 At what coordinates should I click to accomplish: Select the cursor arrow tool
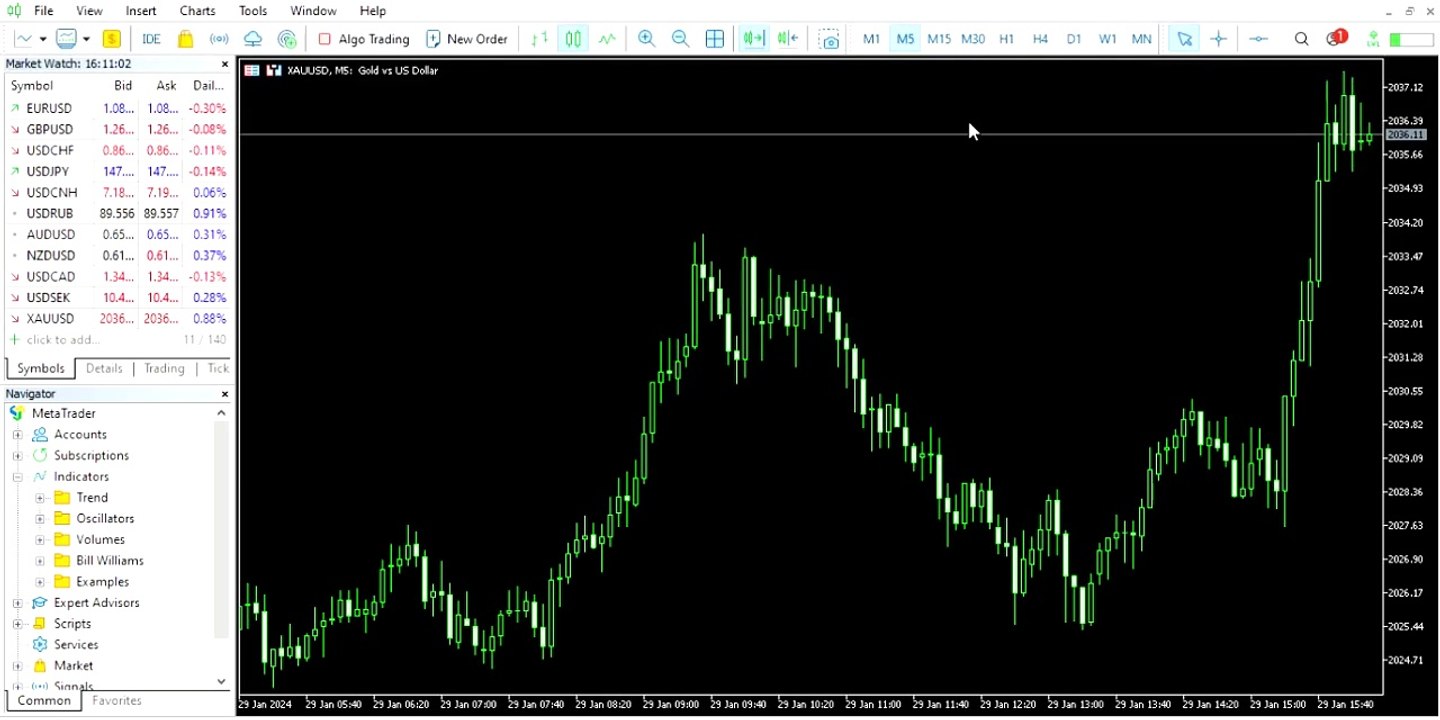(x=1185, y=39)
